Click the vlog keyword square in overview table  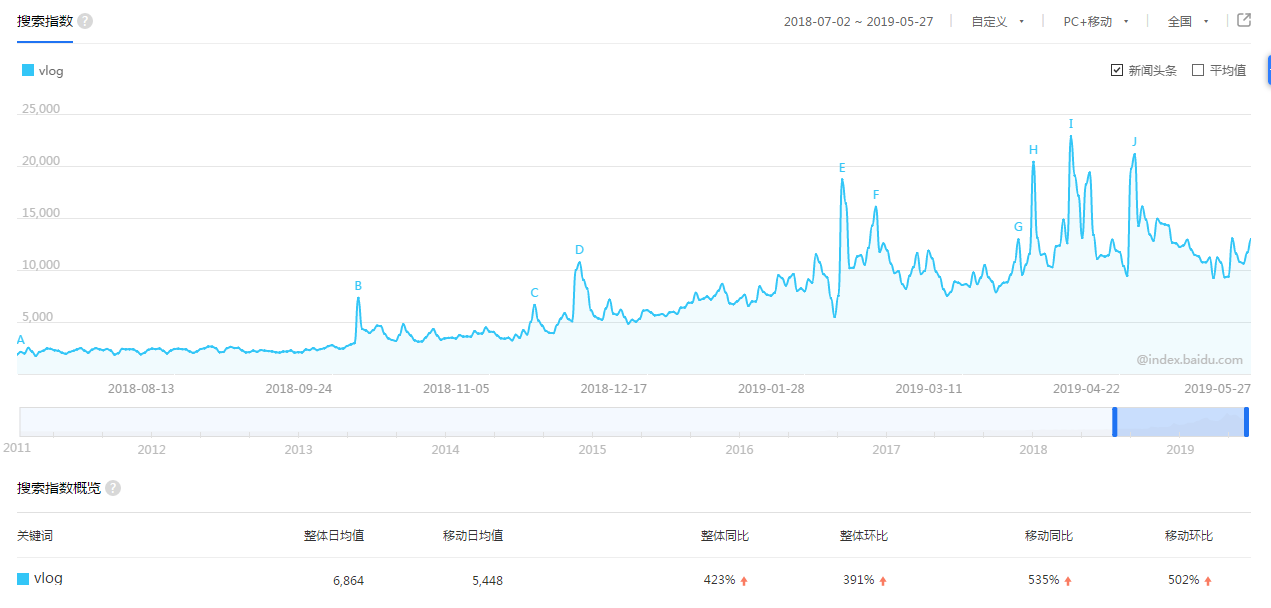[x=23, y=579]
